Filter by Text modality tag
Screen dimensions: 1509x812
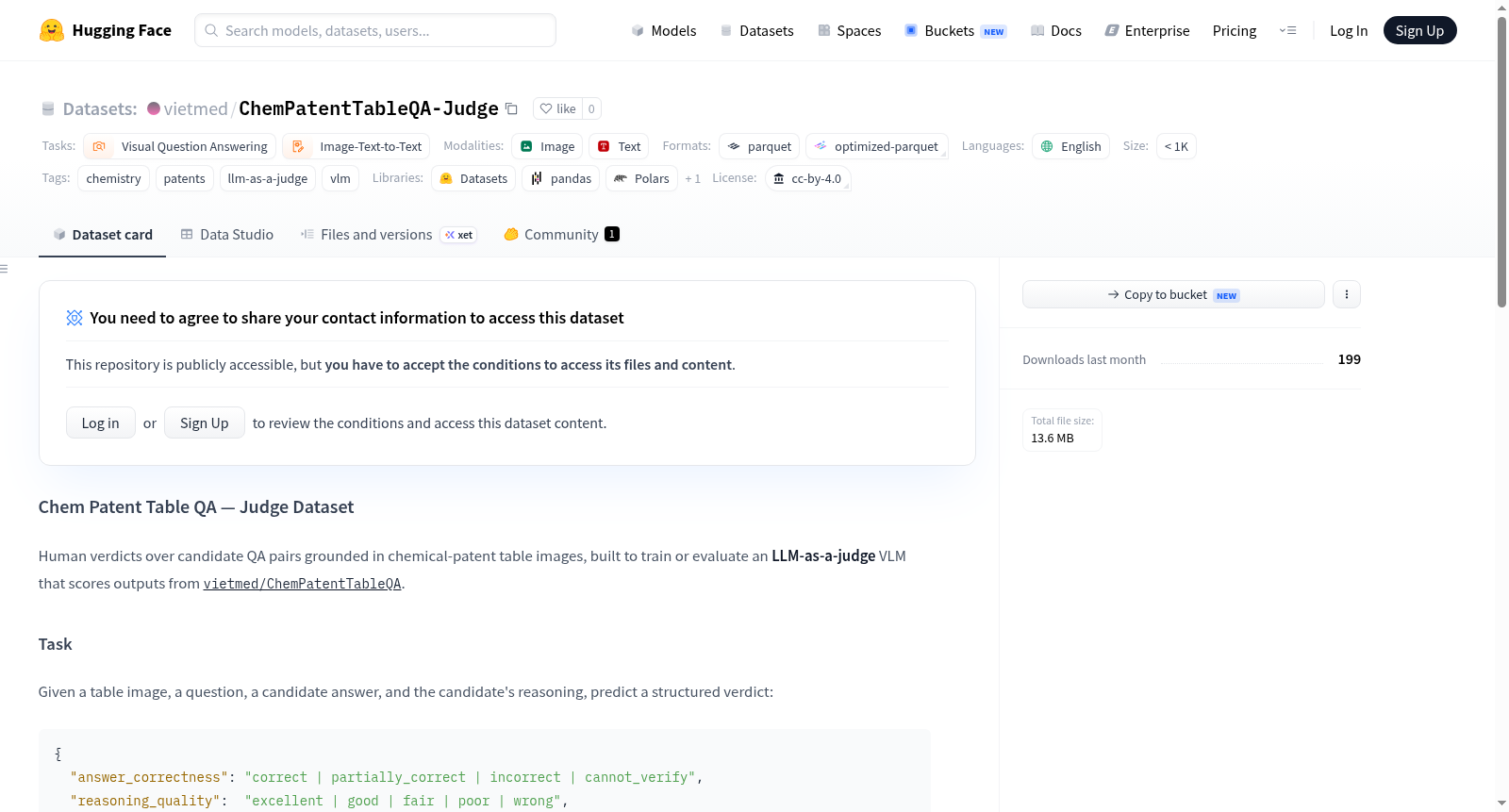[619, 146]
